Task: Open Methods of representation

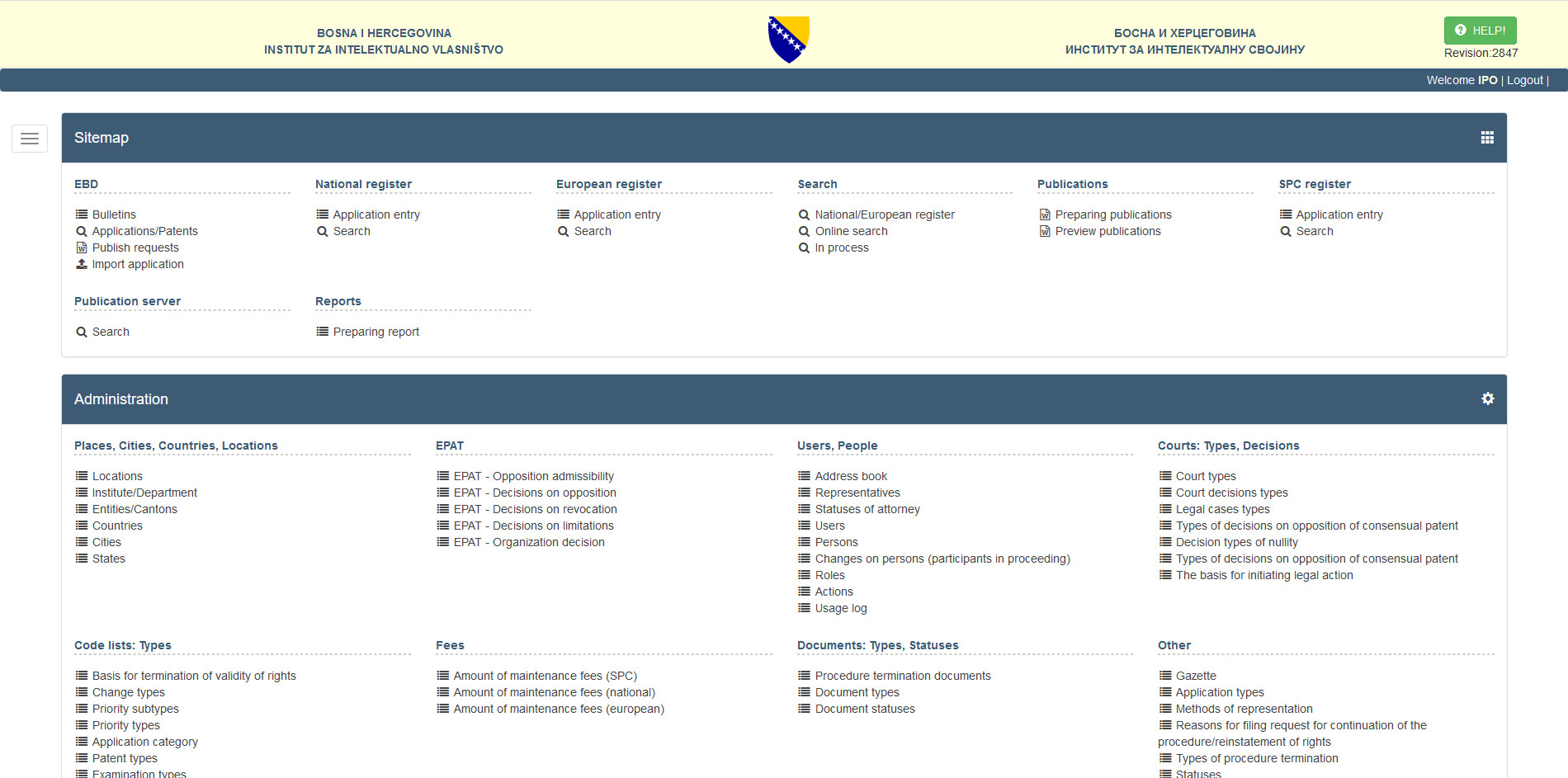Action: pyautogui.click(x=1244, y=709)
